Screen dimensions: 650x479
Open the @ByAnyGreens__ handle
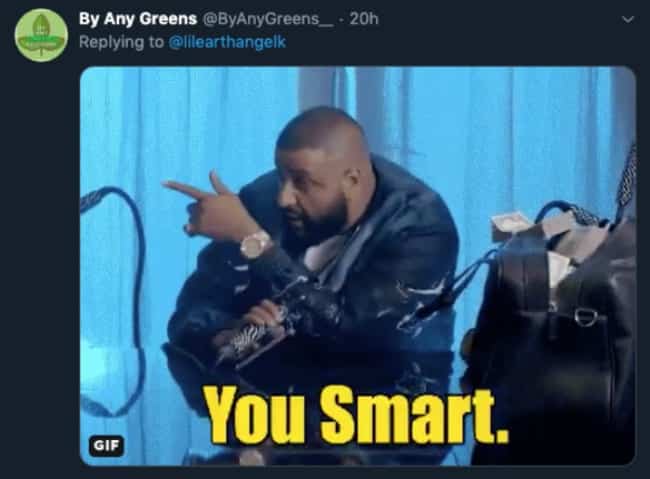(x=267, y=19)
